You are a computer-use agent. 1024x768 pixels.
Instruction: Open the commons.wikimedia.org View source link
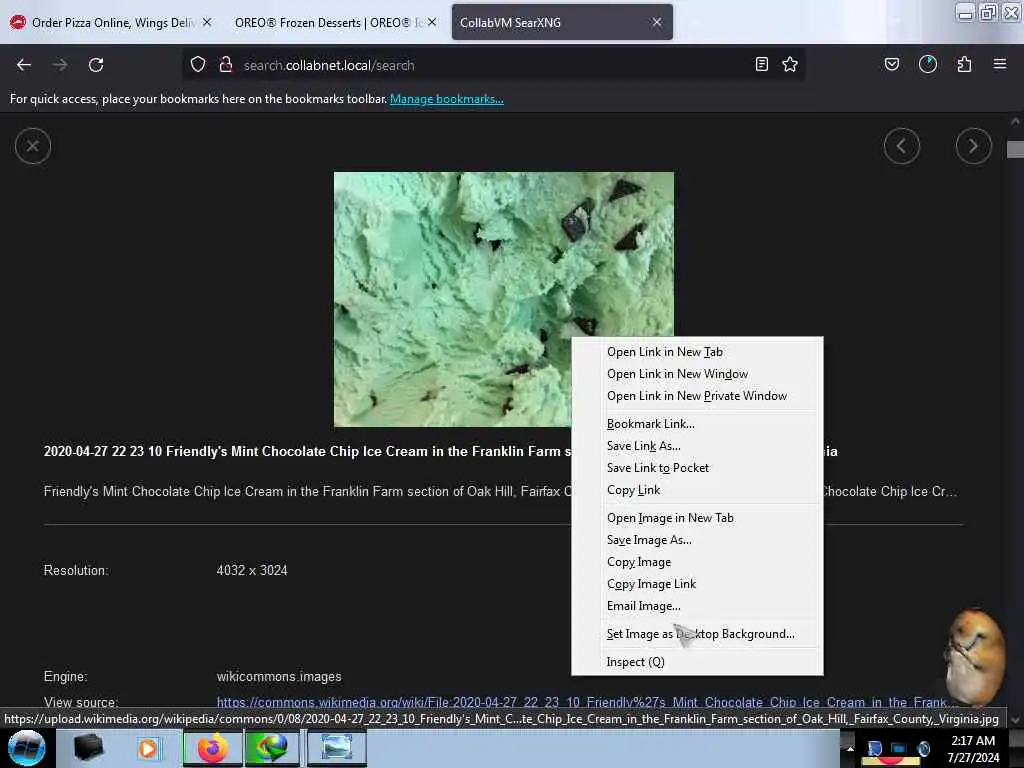pyautogui.click(x=586, y=703)
